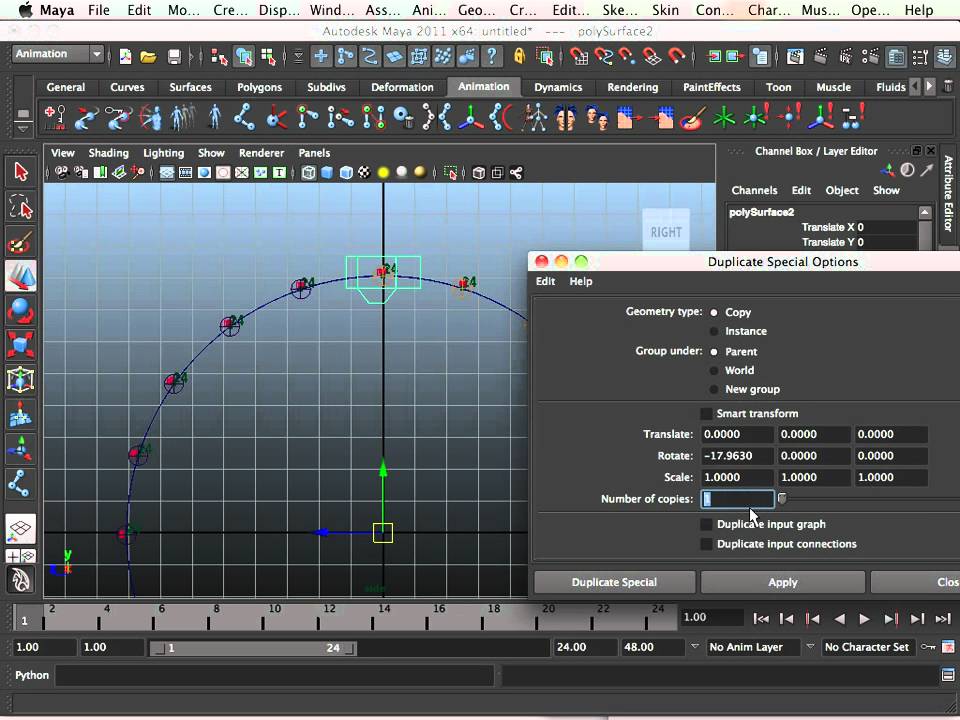Open the script editor icon
Image resolution: width=960 pixels, height=720 pixels.
(x=948, y=675)
